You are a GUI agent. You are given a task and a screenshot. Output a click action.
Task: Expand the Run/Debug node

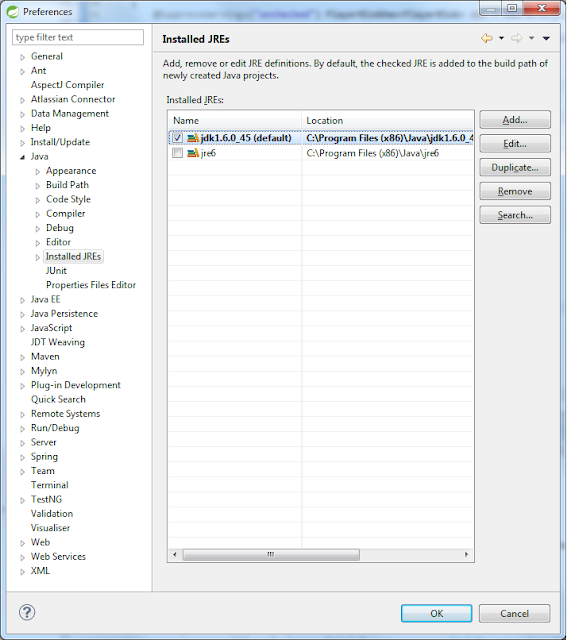pyautogui.click(x=23, y=429)
